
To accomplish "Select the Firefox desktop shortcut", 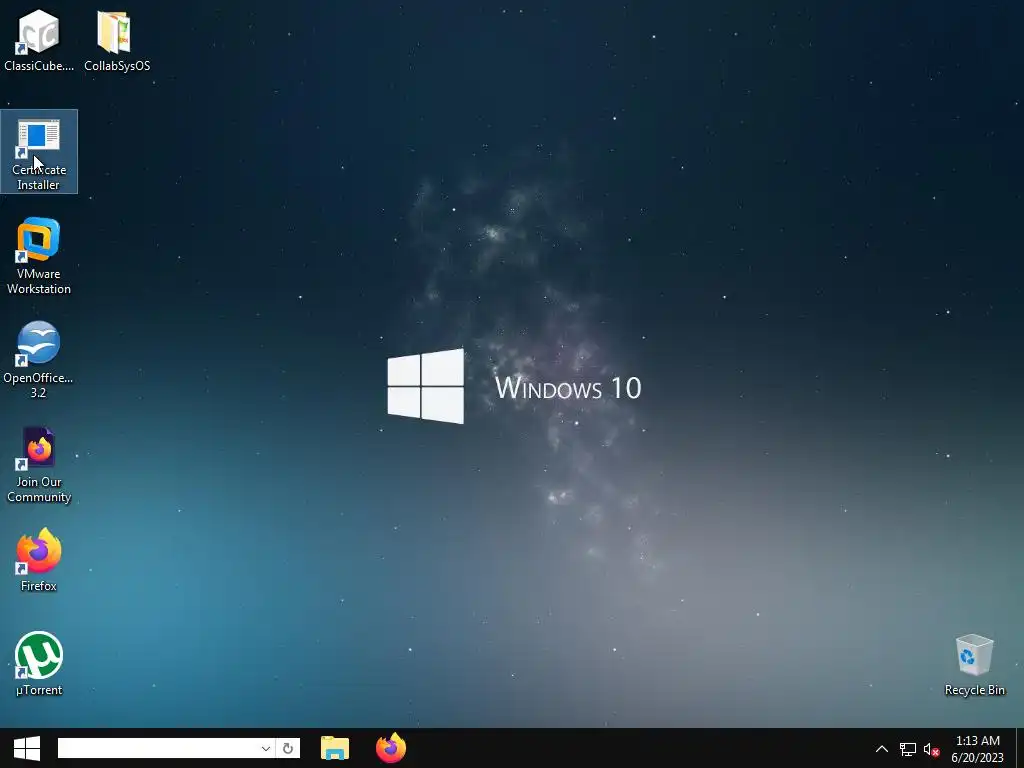I will tap(39, 560).
